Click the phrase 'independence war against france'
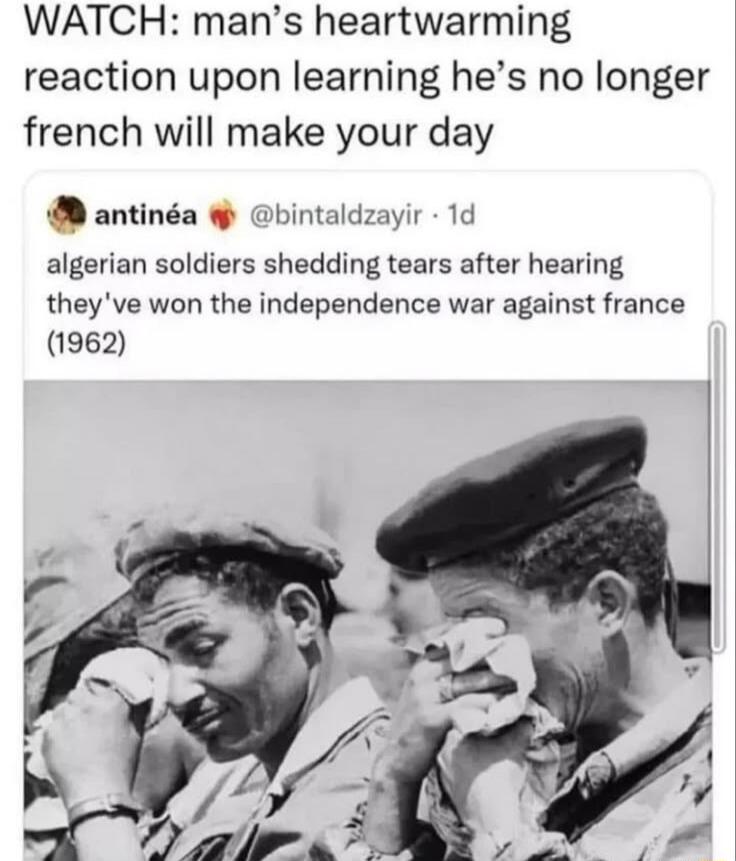The height and width of the screenshot is (861, 736). (472, 304)
